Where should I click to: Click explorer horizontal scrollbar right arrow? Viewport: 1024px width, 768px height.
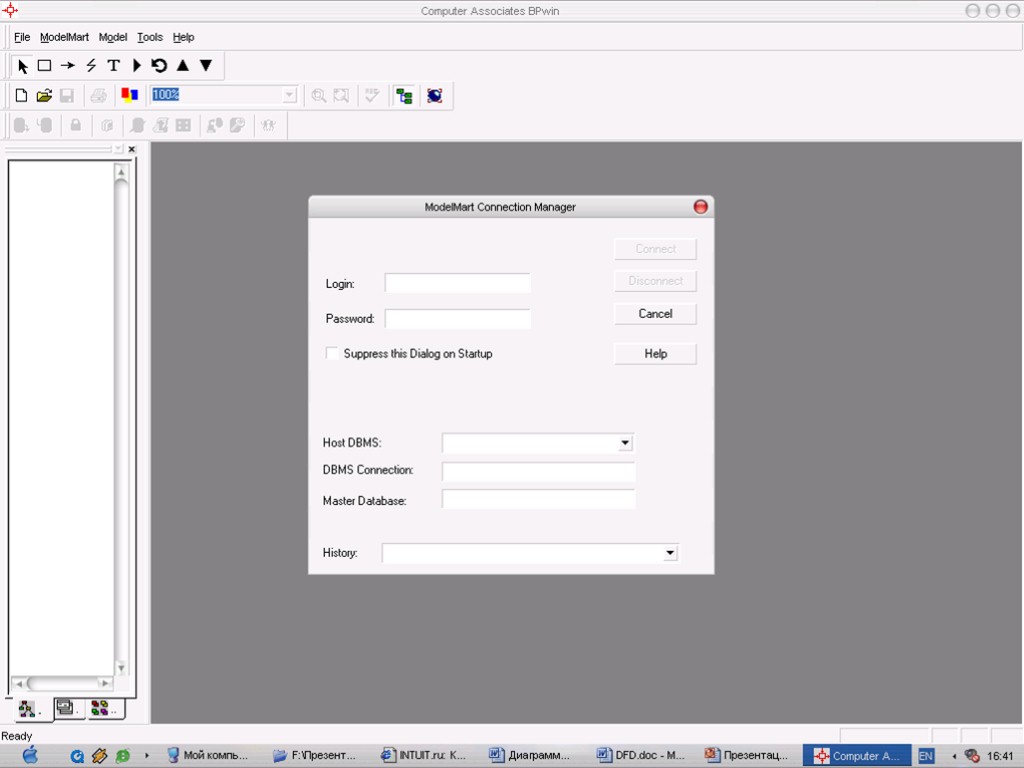pyautogui.click(x=104, y=683)
